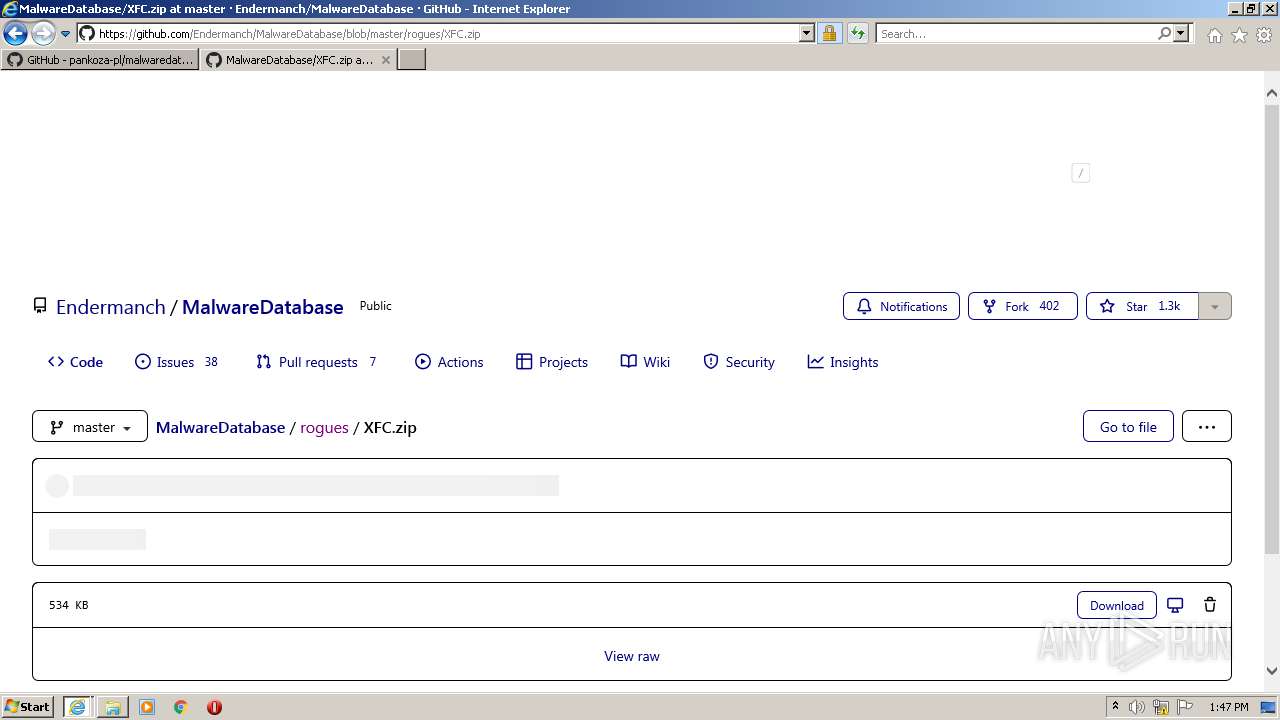Image resolution: width=1280 pixels, height=720 pixels.
Task: Click the Download button
Action: [1117, 605]
